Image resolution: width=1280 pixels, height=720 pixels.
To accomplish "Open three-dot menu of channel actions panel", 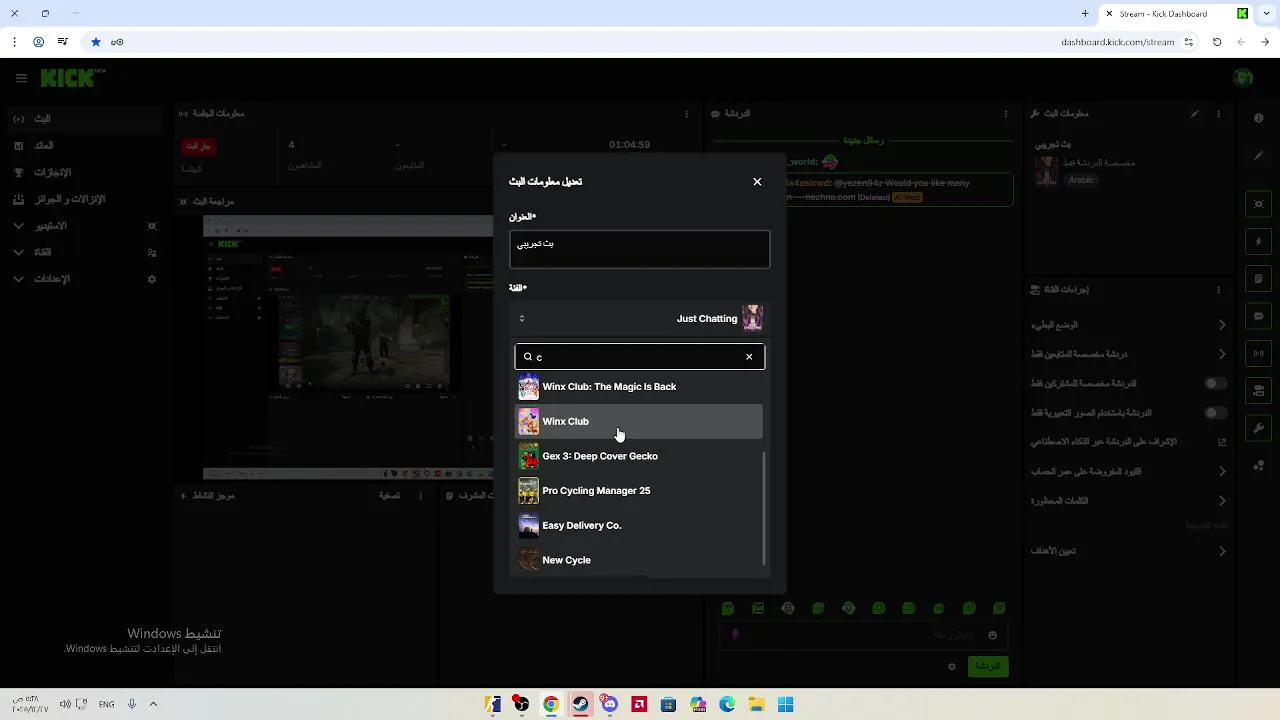I will tap(1218, 290).
